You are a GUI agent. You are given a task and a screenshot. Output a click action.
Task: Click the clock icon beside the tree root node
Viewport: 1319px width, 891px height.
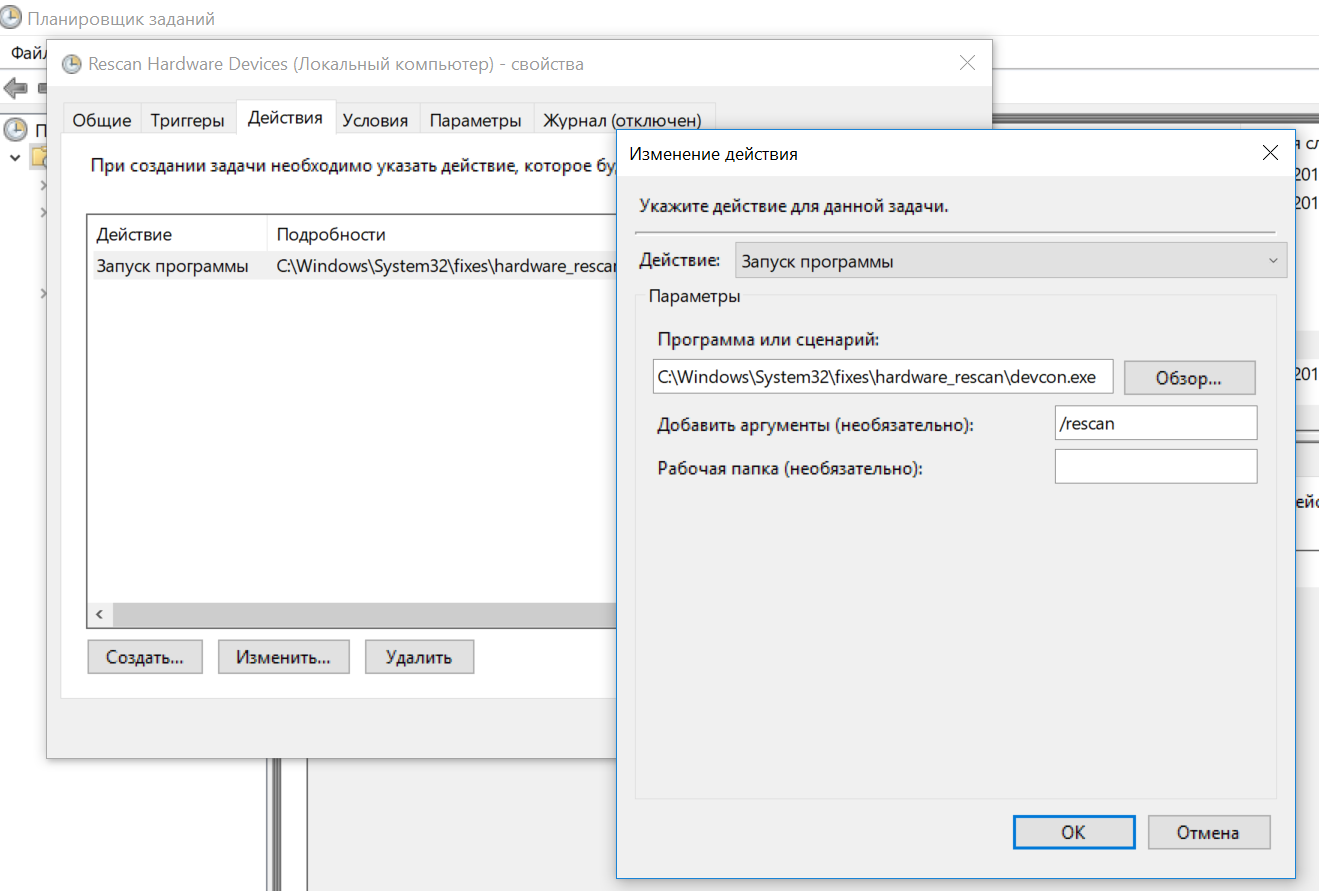point(16,128)
